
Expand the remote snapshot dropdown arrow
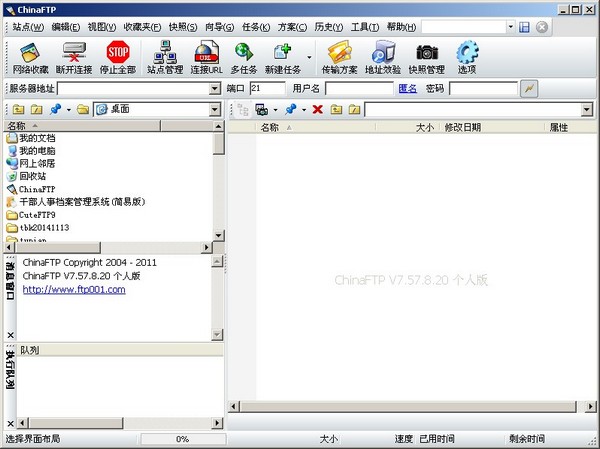coord(275,110)
